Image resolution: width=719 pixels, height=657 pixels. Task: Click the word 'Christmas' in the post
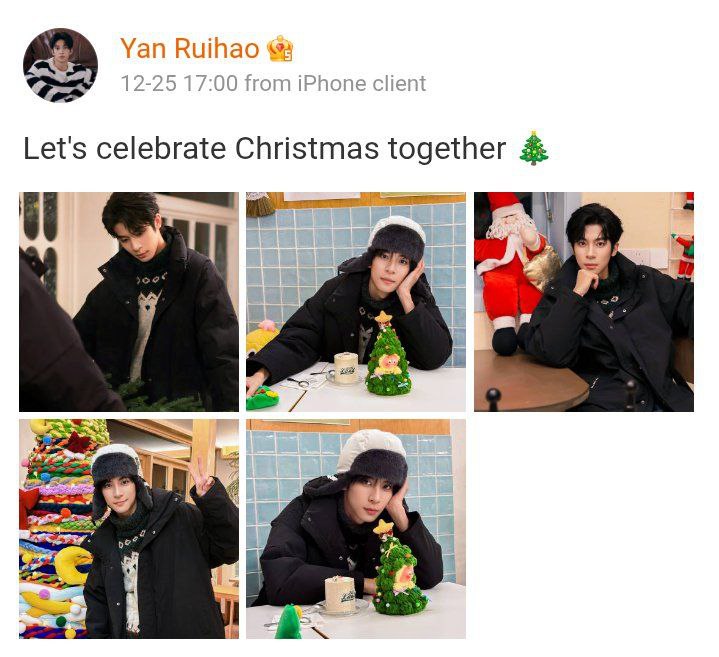(x=307, y=149)
